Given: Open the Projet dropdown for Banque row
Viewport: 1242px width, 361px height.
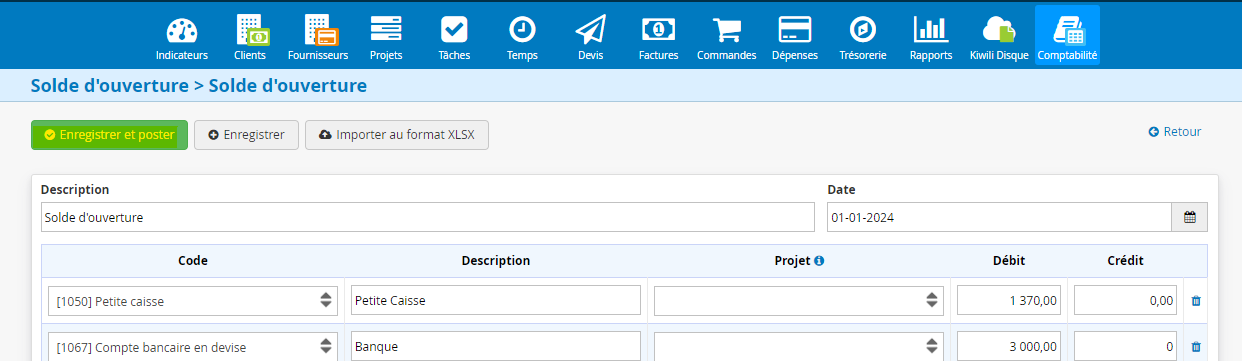Looking at the screenshot, I should click(x=798, y=347).
